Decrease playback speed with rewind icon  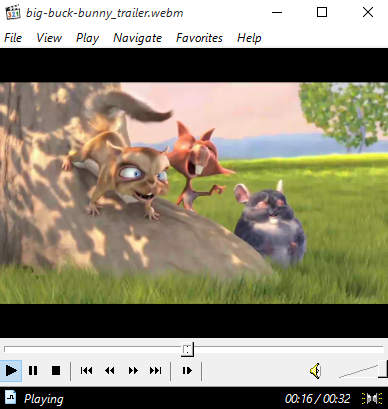[x=109, y=371]
